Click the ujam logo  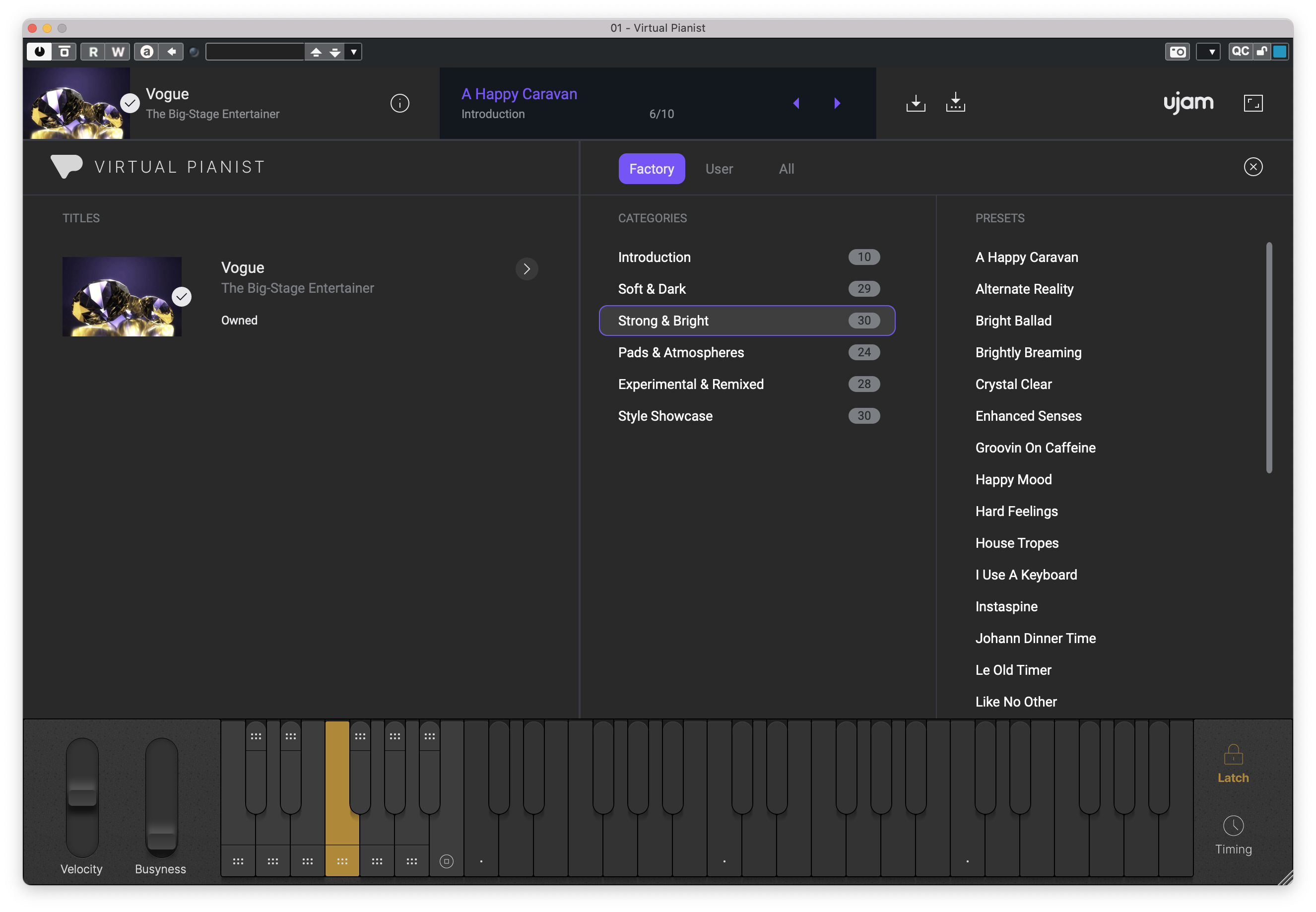point(1188,103)
